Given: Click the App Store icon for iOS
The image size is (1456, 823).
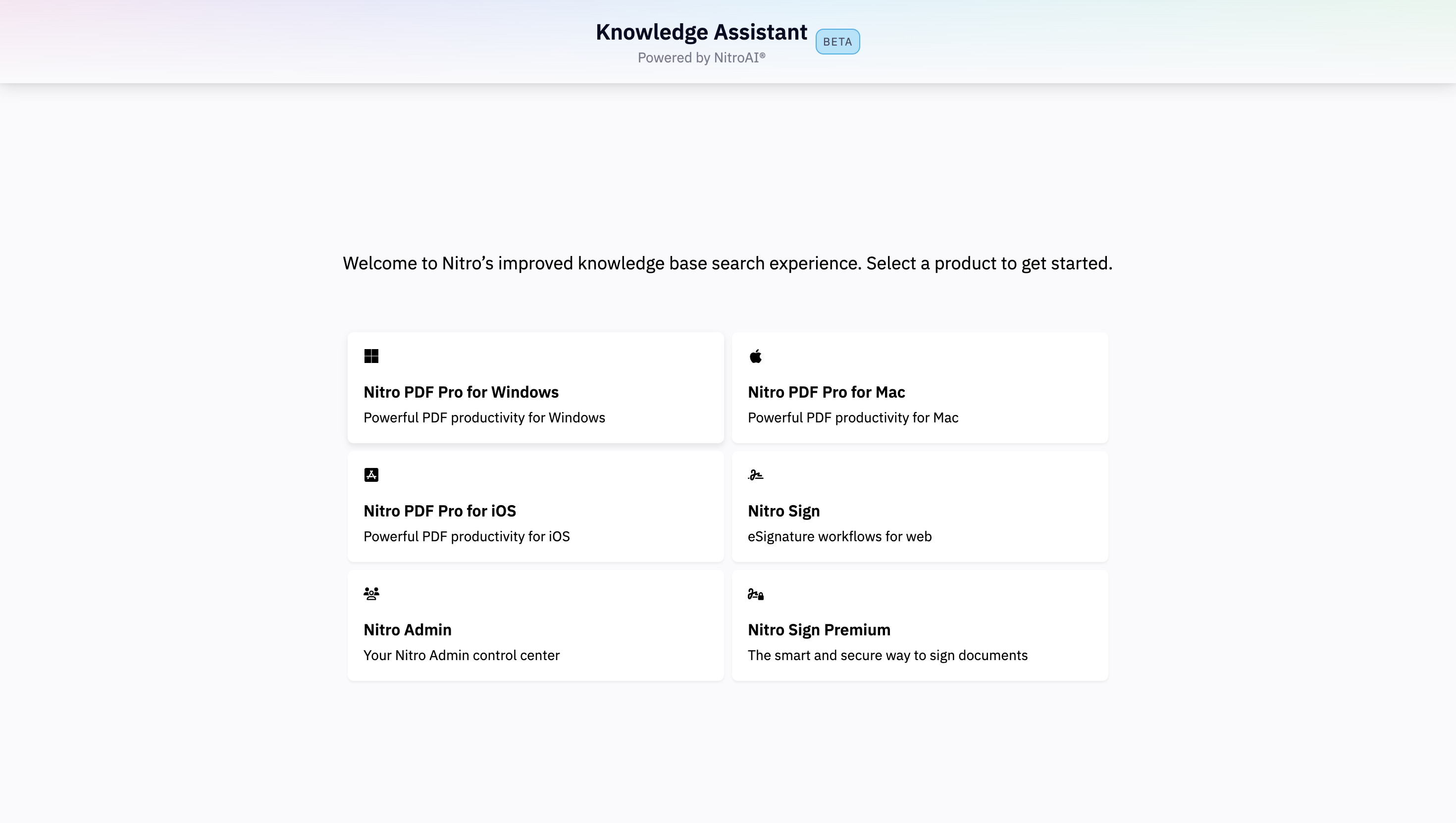Looking at the screenshot, I should (371, 475).
